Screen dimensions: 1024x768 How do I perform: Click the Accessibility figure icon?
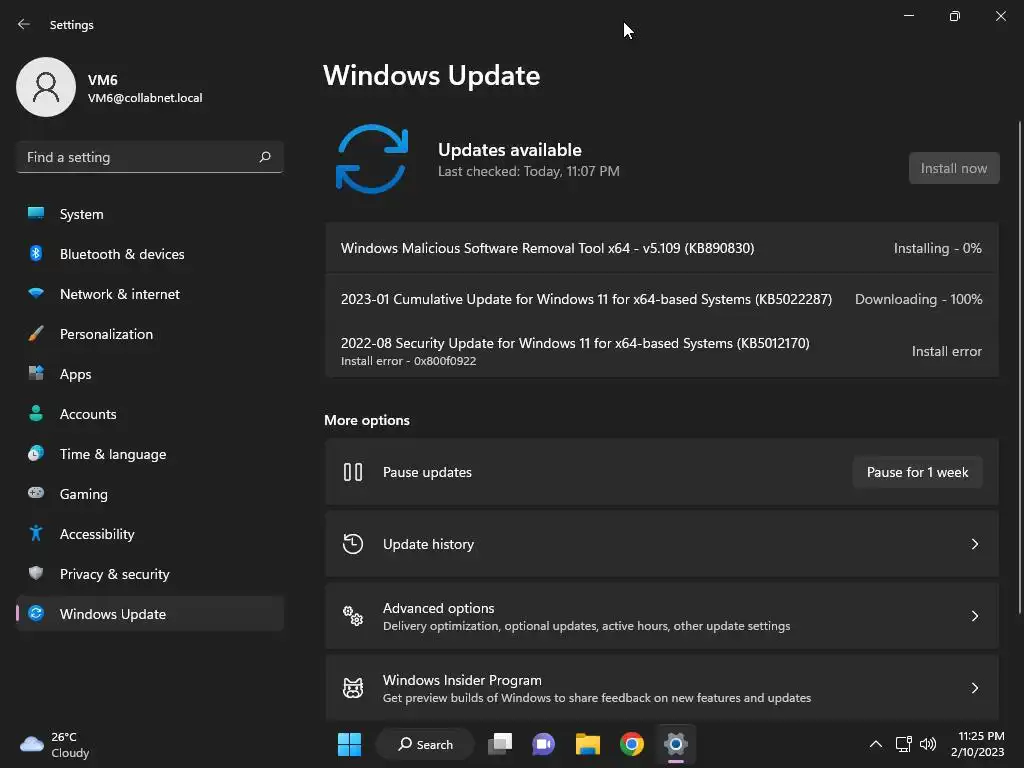(36, 534)
